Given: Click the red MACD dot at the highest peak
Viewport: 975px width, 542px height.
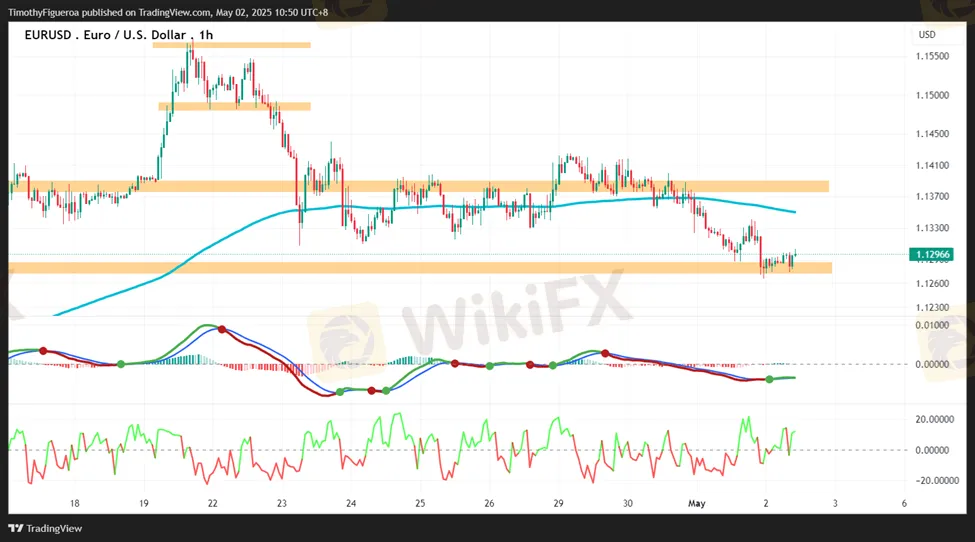Looking at the screenshot, I should pos(222,329).
